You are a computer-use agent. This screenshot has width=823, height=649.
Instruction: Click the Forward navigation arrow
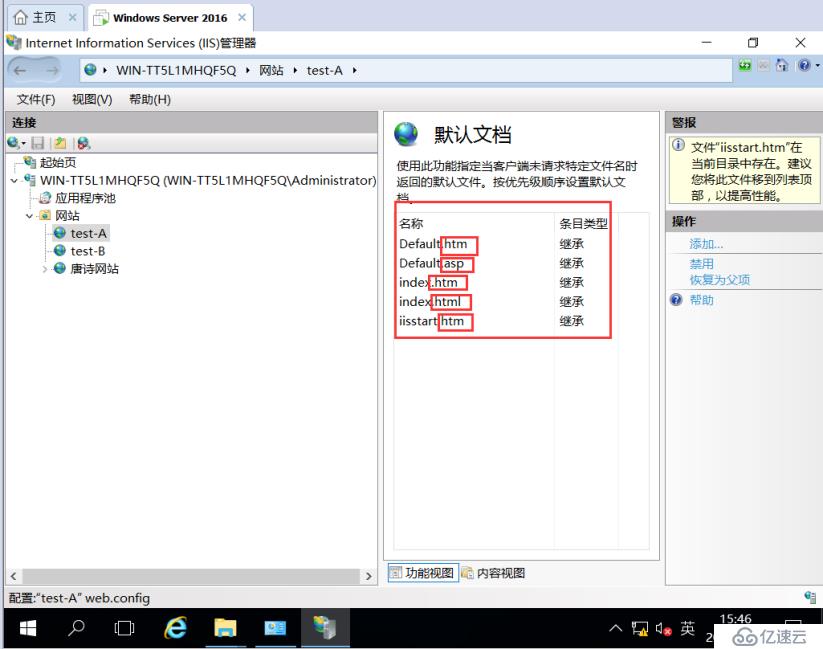(x=51, y=70)
